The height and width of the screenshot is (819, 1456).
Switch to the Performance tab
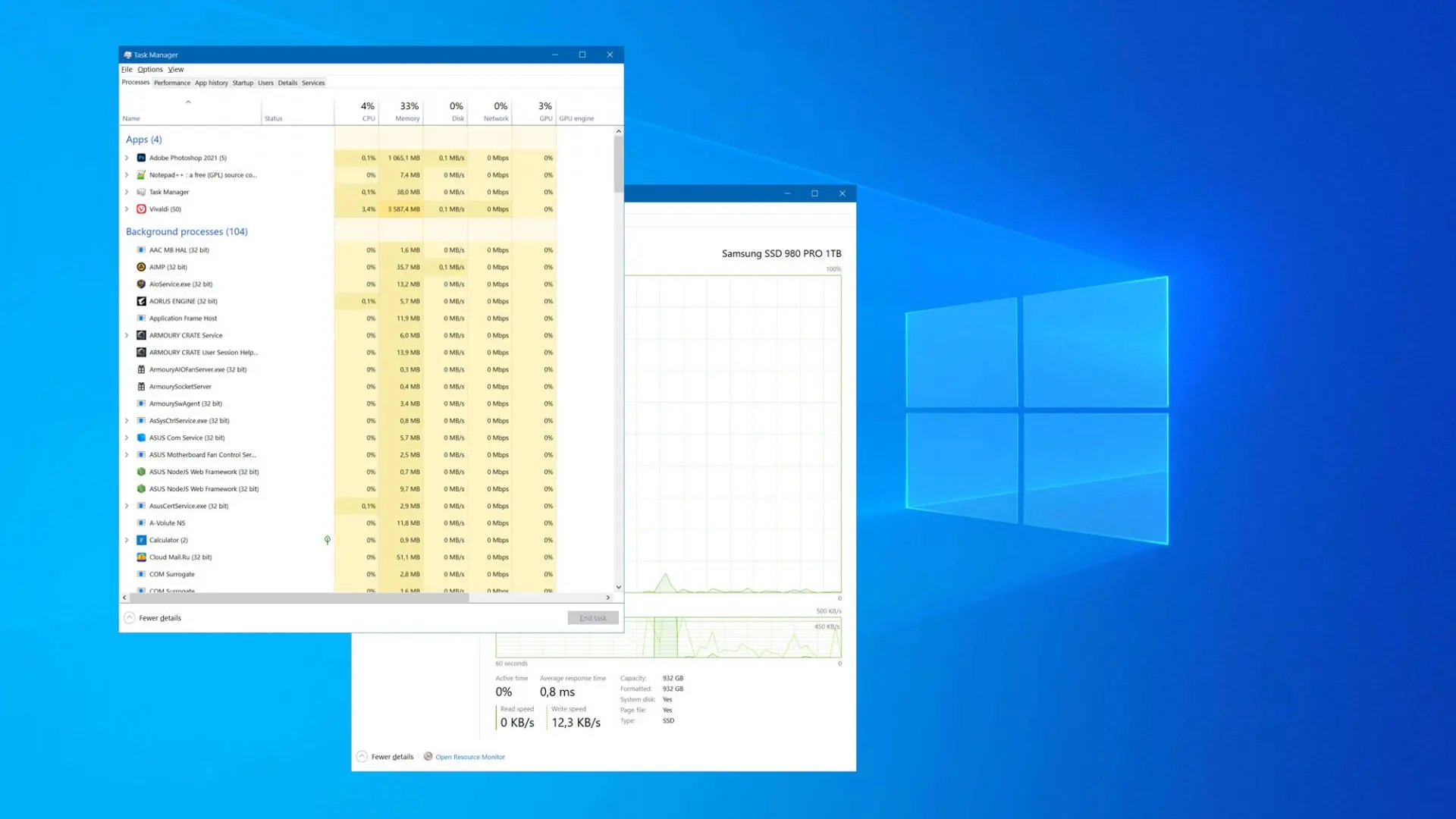pos(172,83)
